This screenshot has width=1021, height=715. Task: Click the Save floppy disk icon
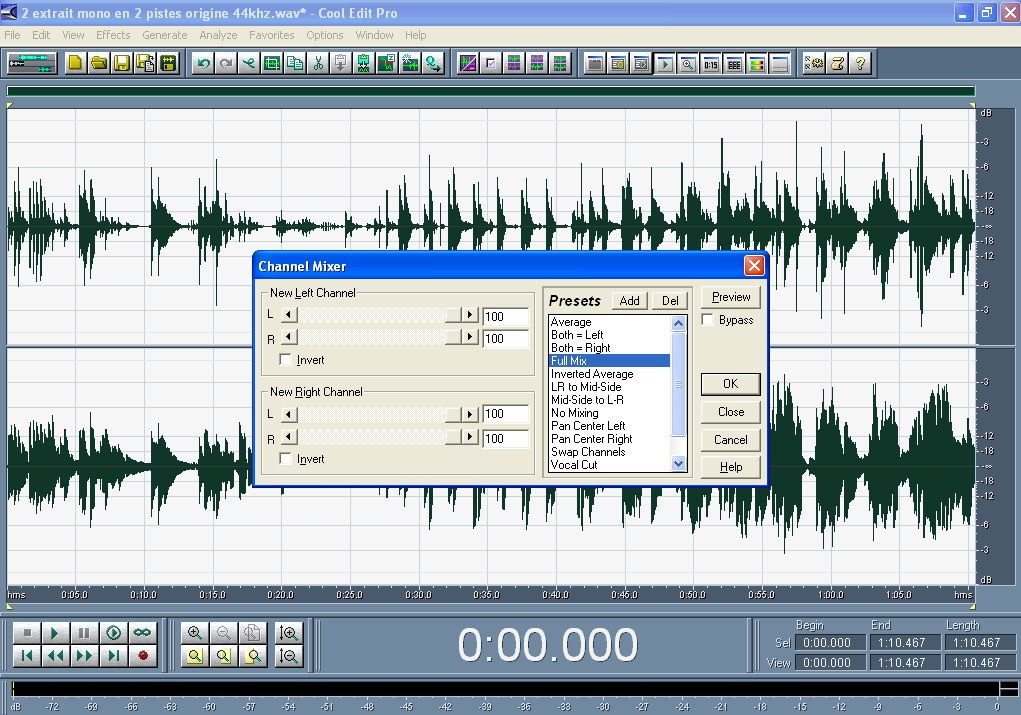(x=121, y=63)
